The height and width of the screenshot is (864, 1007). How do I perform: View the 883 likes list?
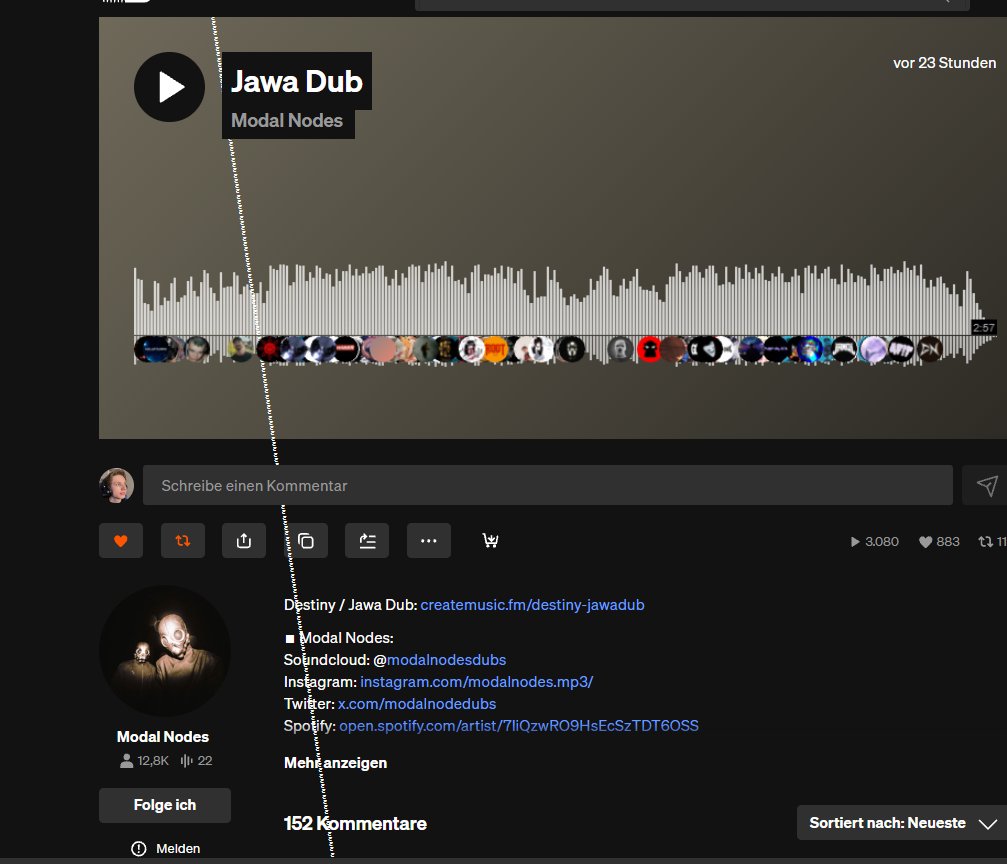click(939, 542)
